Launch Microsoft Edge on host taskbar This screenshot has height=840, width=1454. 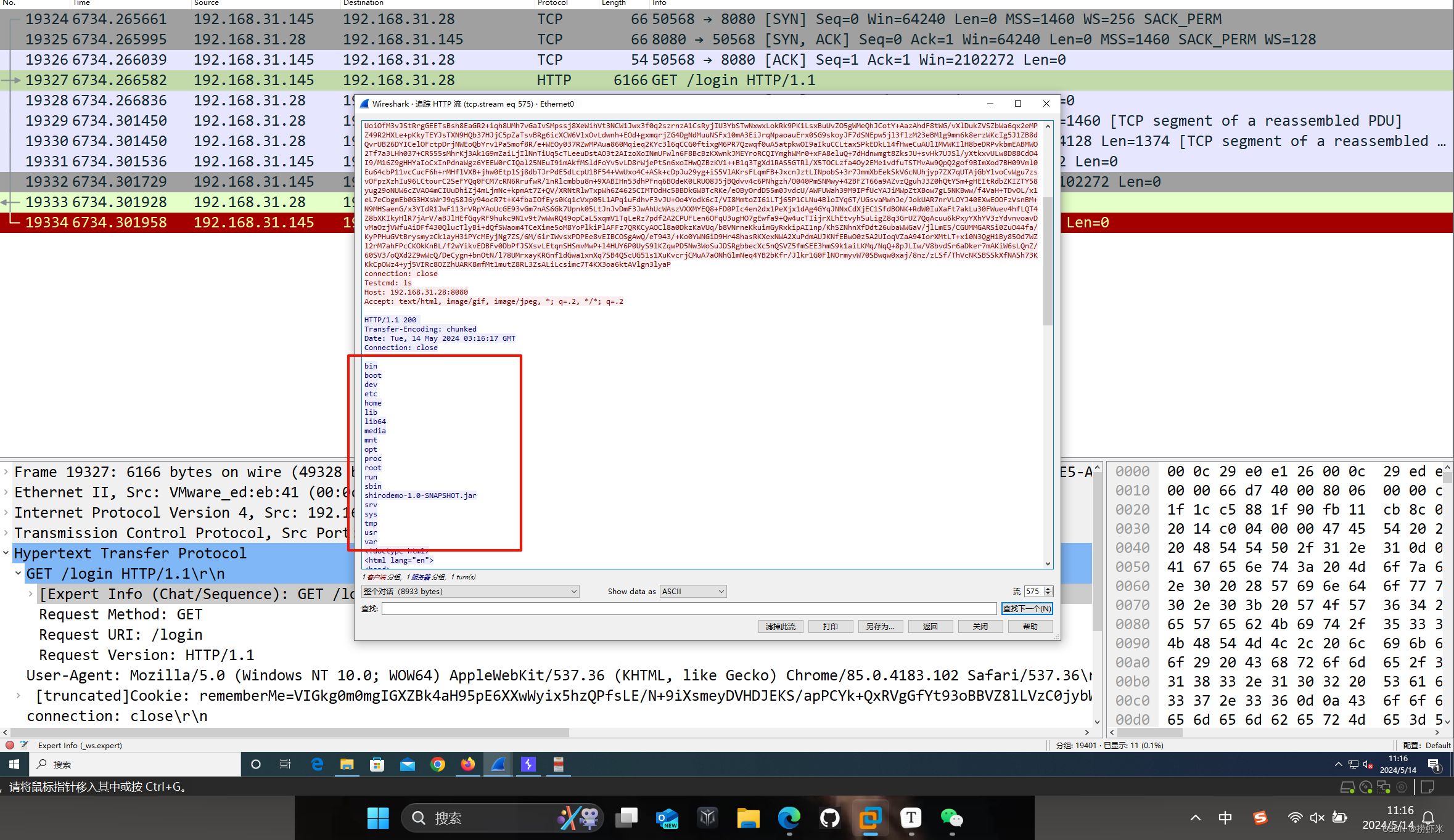coord(789,818)
